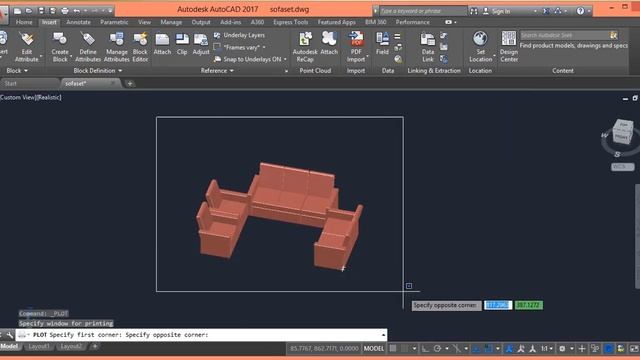Toggle ortho mode in the status bar
Image resolution: width=640 pixels, height=360 pixels.
pos(425,349)
